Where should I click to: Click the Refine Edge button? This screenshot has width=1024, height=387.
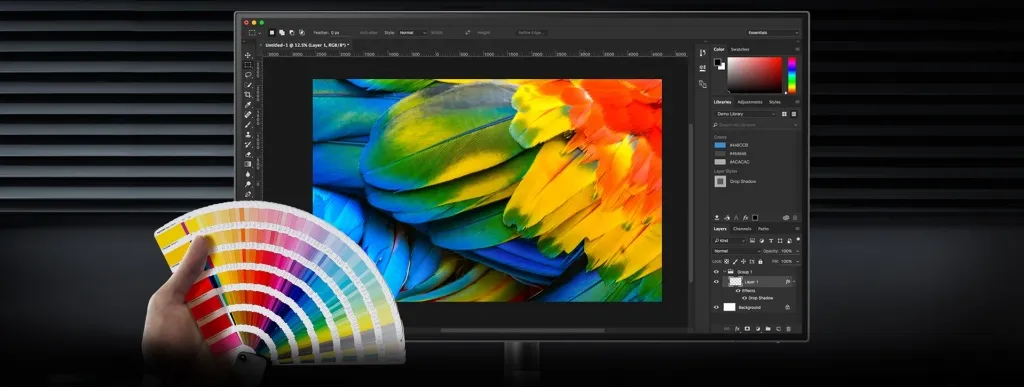tap(532, 33)
